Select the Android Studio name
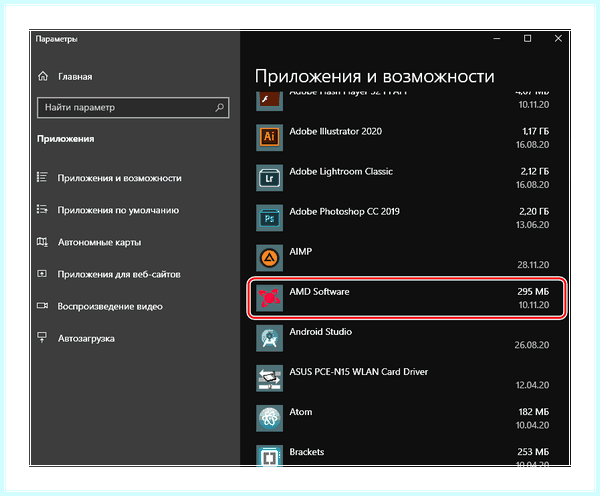Screen dimensions: 600x496 320,331
